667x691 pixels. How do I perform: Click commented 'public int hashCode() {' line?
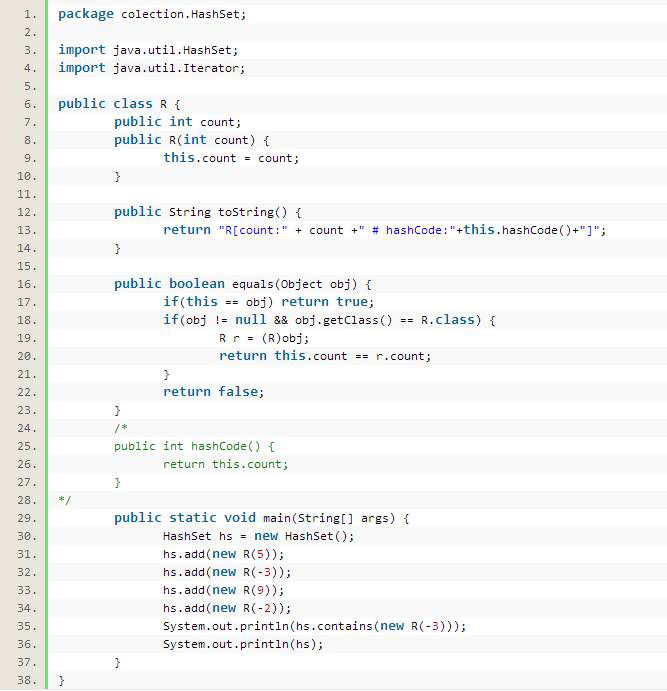tap(194, 446)
